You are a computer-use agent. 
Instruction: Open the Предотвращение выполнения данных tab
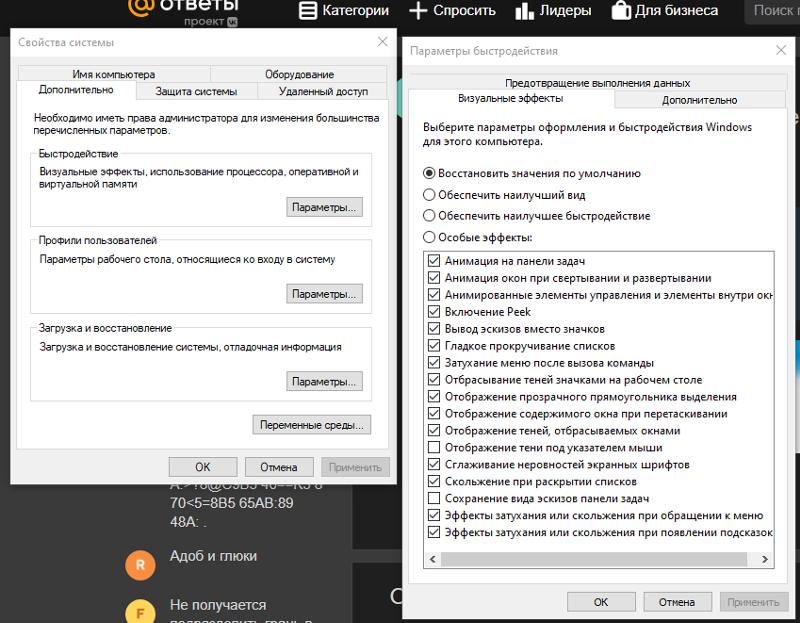pos(597,83)
